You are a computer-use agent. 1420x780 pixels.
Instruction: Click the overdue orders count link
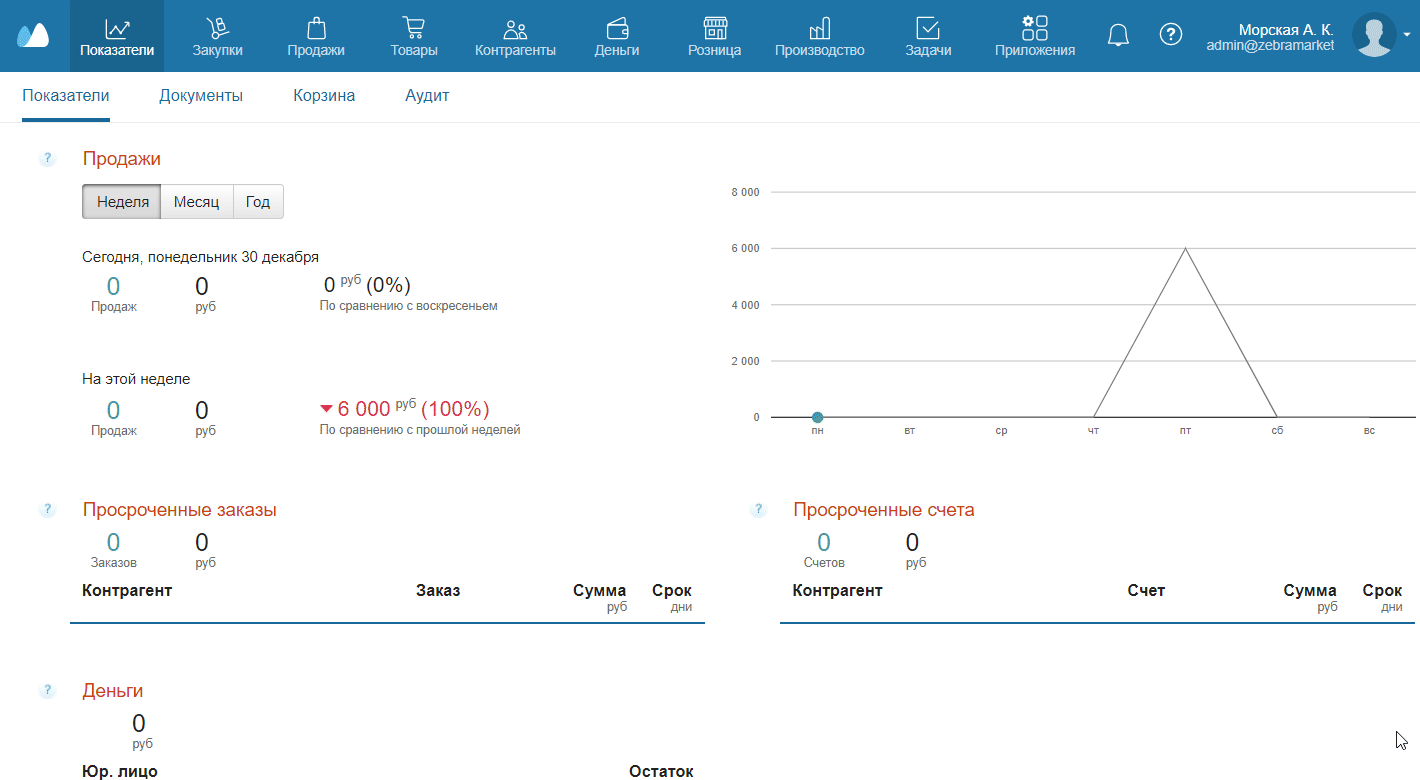(x=113, y=543)
